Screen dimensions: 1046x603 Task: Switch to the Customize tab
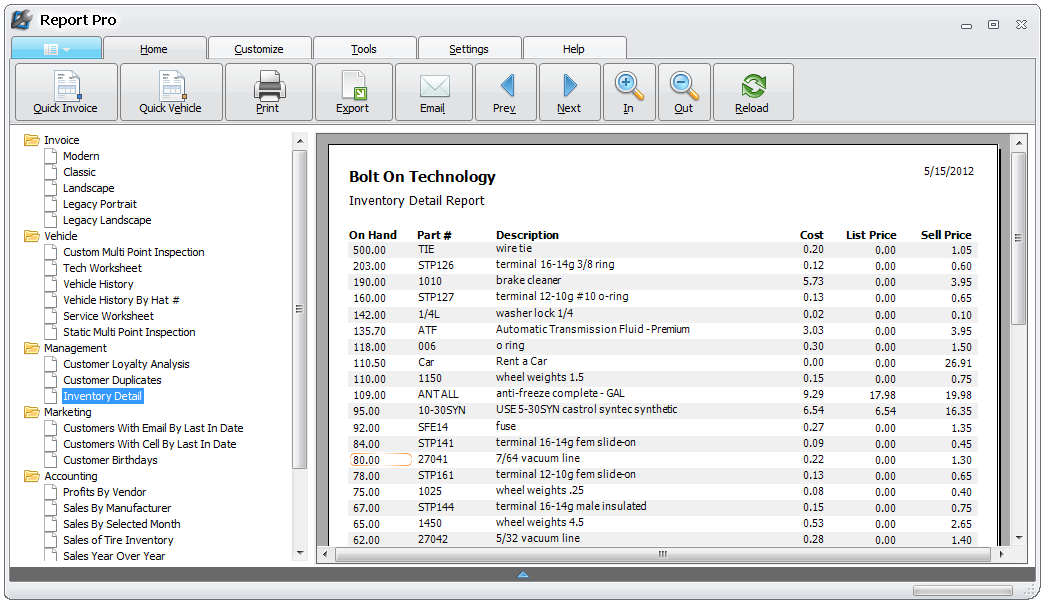click(x=259, y=49)
